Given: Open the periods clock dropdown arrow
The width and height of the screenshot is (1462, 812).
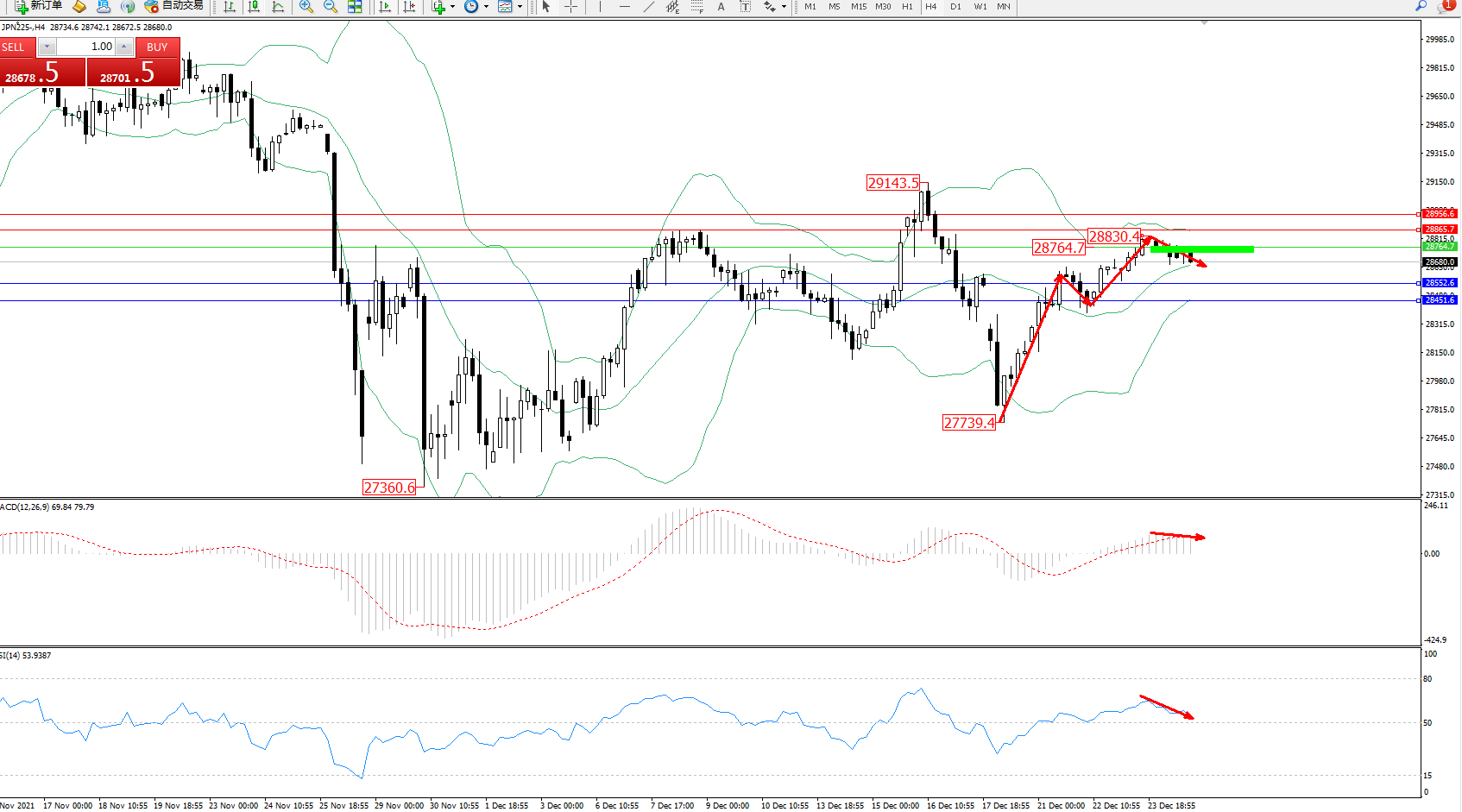Looking at the screenshot, I should point(486,7).
